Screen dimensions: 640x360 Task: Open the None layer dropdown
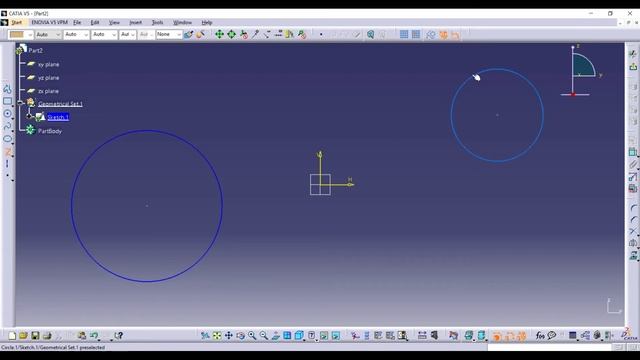pos(169,35)
